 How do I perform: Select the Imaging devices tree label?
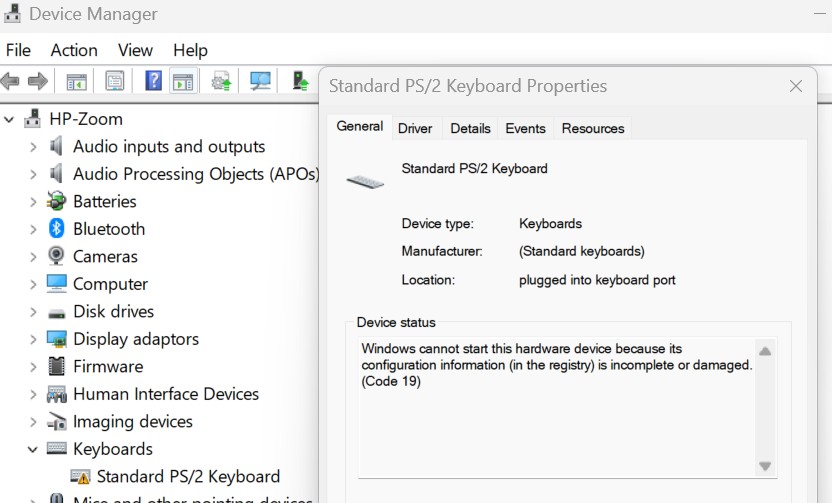133,421
